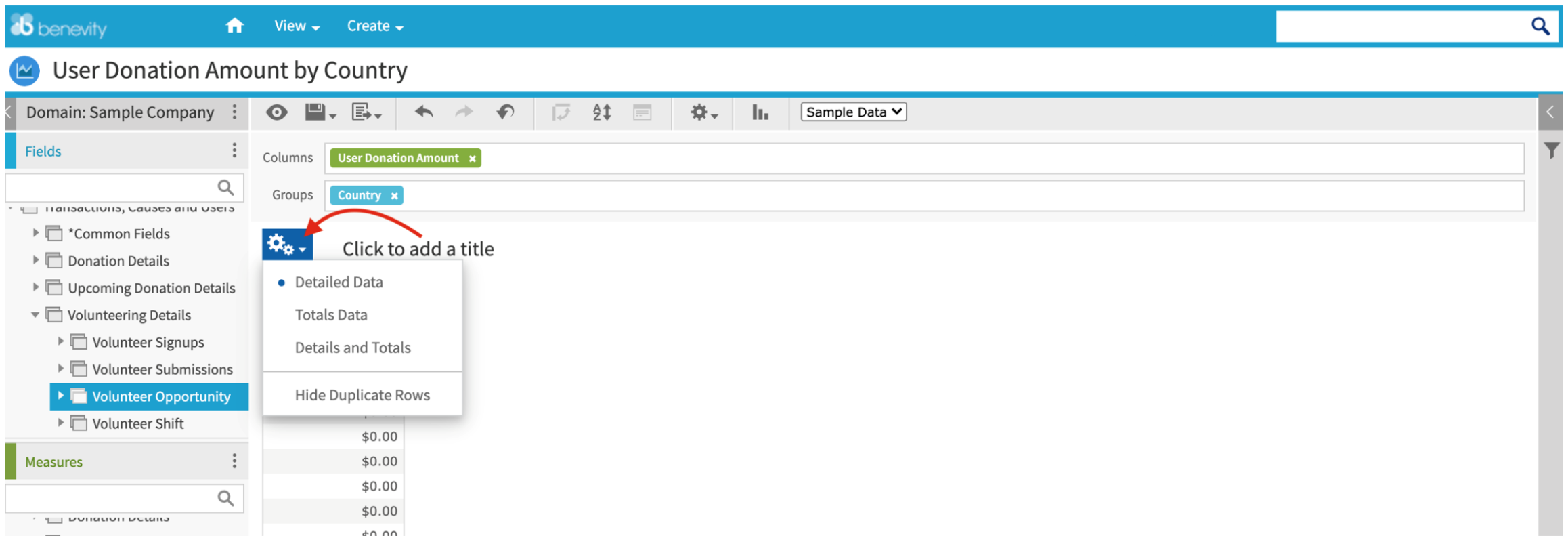Select Upcoming Donation Details tree item
Image resolution: width=1568 pixels, height=542 pixels.
(152, 288)
